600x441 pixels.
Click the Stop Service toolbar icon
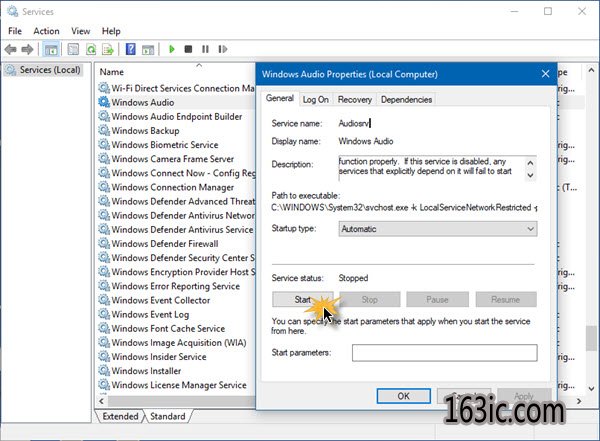(188, 49)
